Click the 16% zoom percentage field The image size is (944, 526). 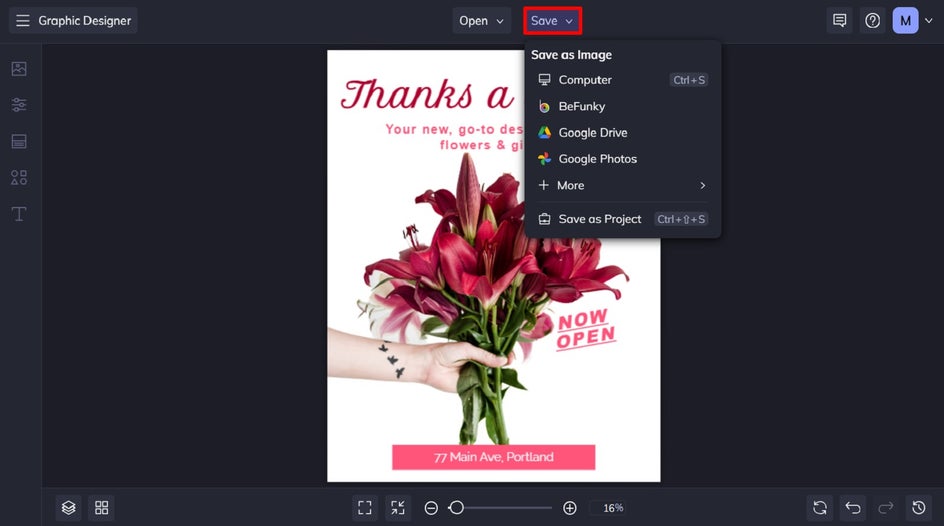coord(613,508)
